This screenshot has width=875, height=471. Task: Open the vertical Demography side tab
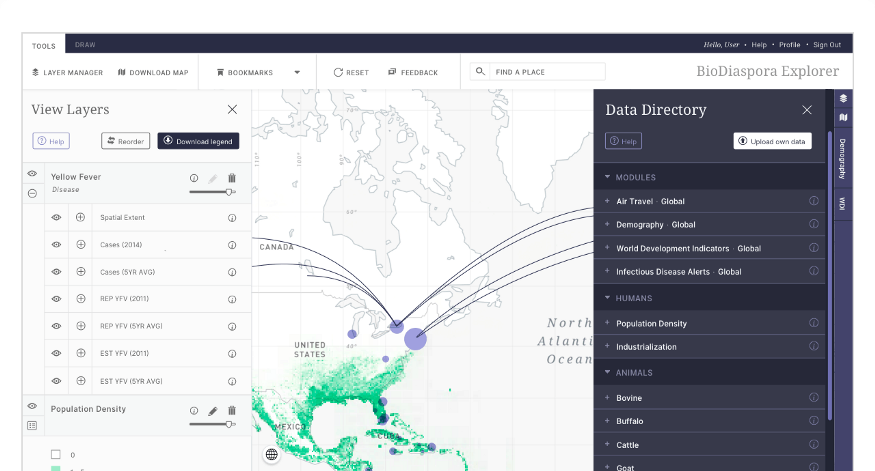coord(843,159)
